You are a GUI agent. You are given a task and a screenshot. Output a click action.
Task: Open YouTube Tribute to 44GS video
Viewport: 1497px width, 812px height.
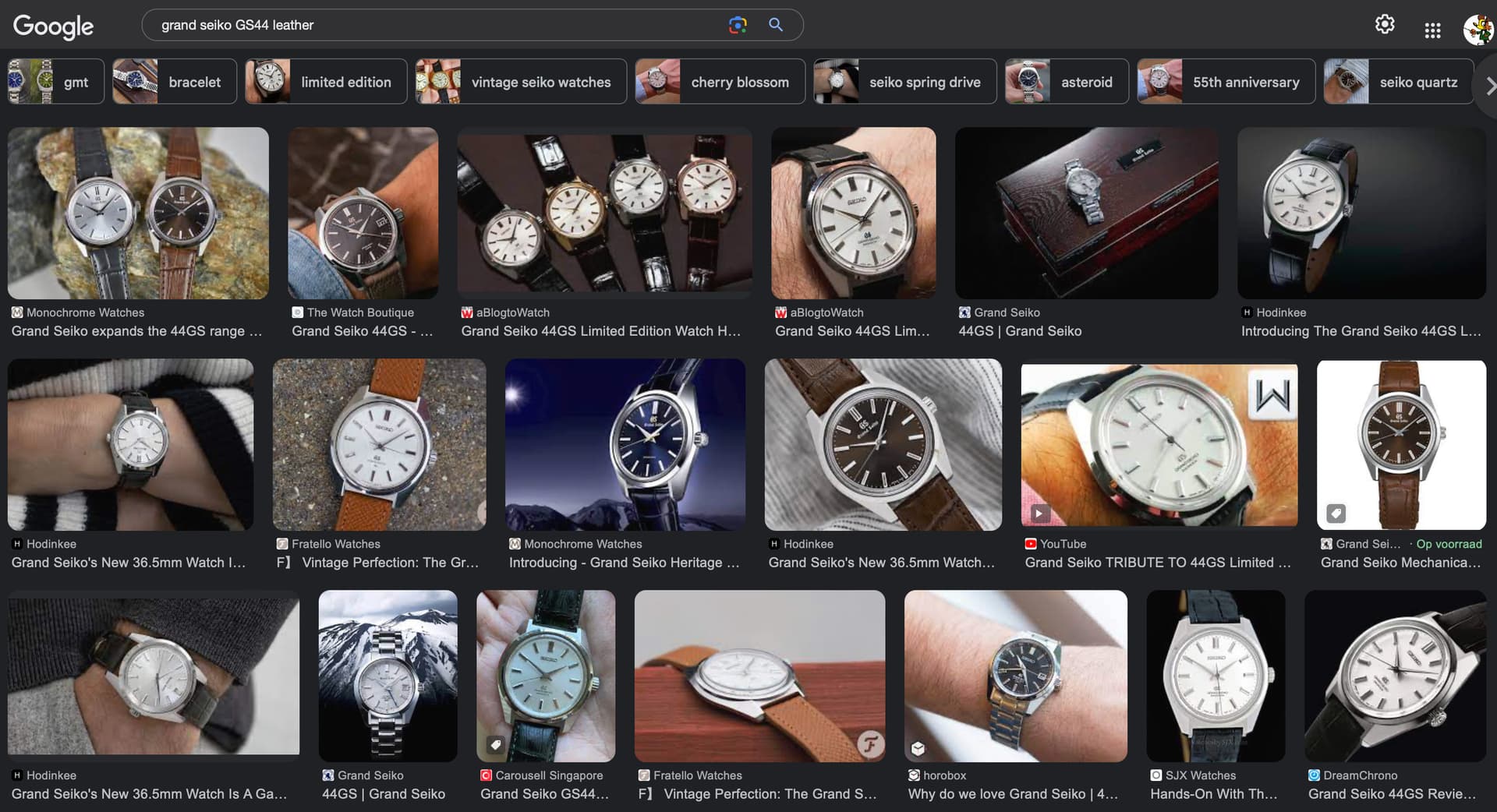[x=1159, y=444]
